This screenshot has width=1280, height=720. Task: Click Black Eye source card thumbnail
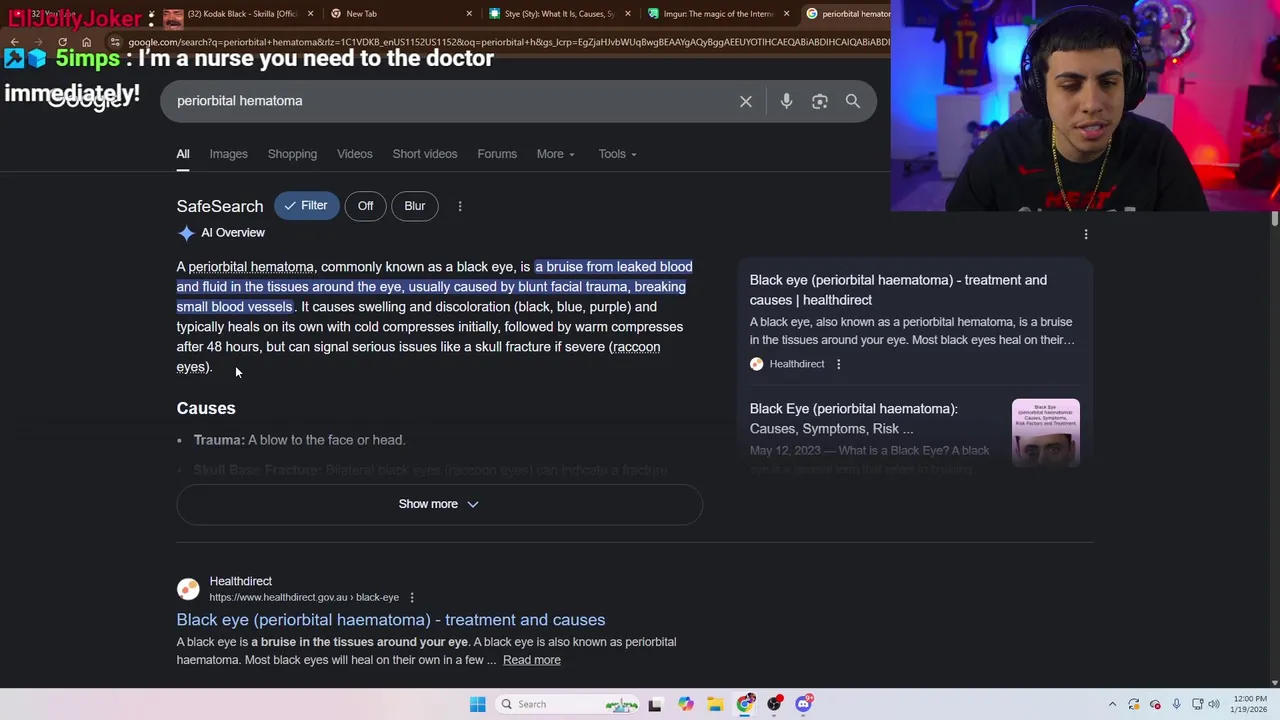coord(1046,432)
